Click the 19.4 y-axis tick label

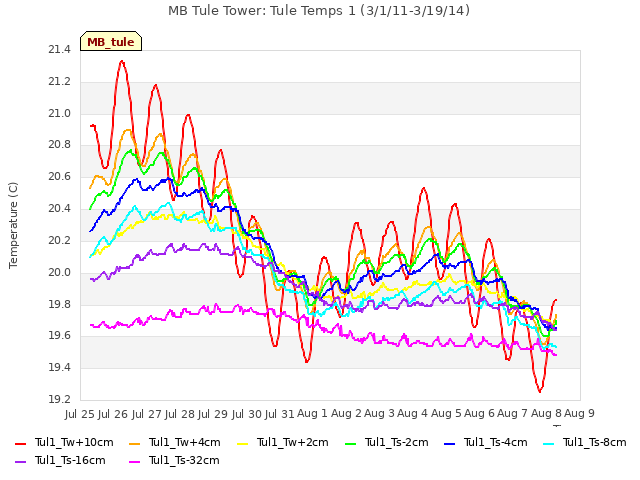pyautogui.click(x=59, y=367)
